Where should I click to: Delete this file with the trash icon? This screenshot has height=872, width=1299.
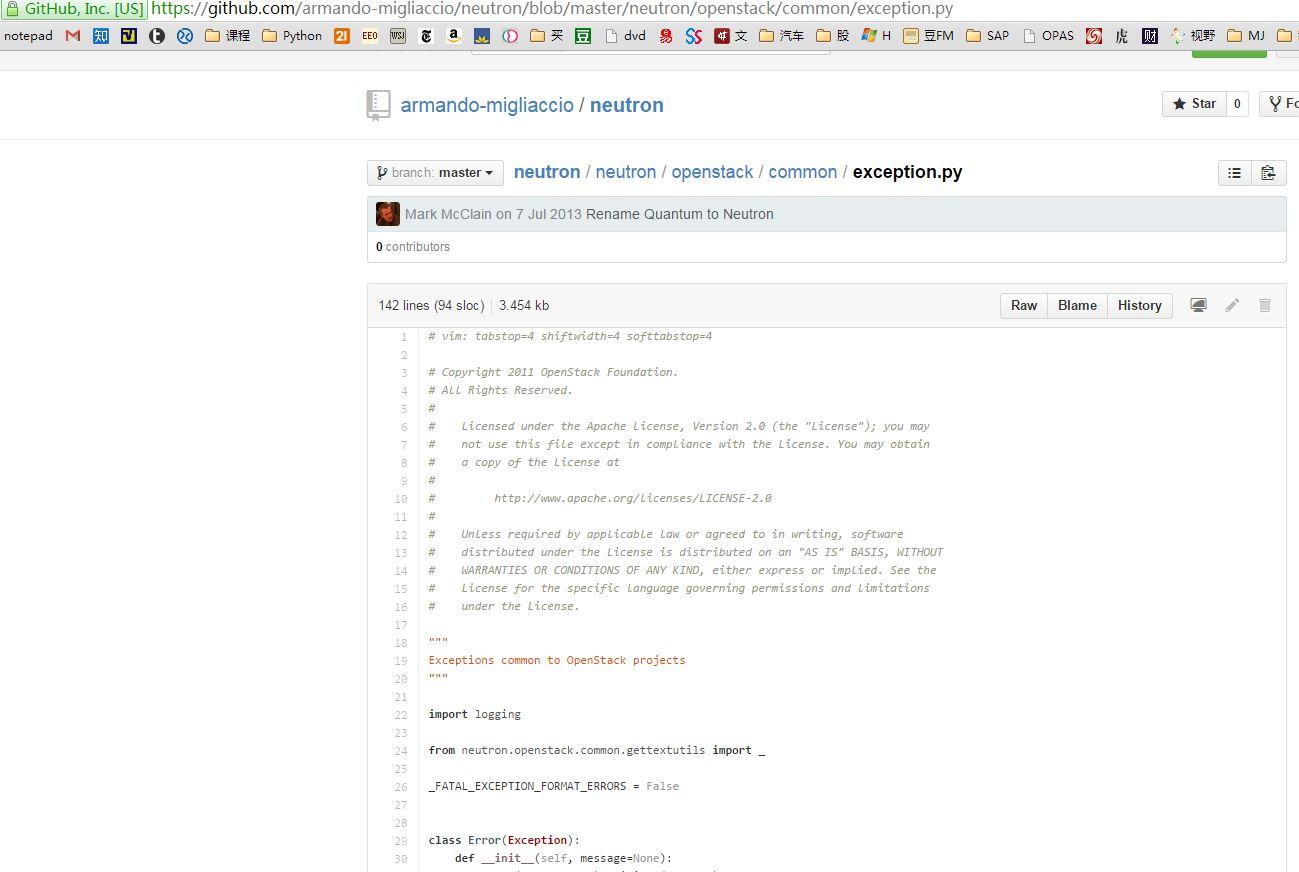(1265, 305)
